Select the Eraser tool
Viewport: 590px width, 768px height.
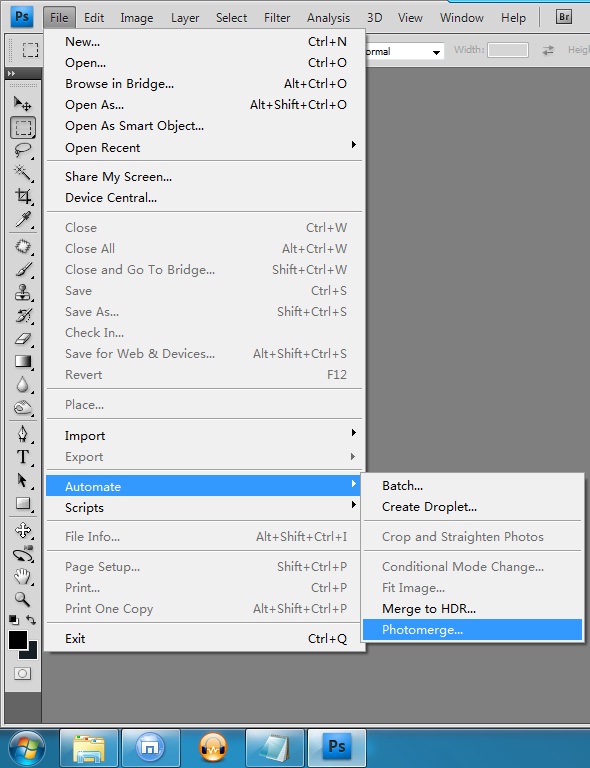pyautogui.click(x=23, y=338)
